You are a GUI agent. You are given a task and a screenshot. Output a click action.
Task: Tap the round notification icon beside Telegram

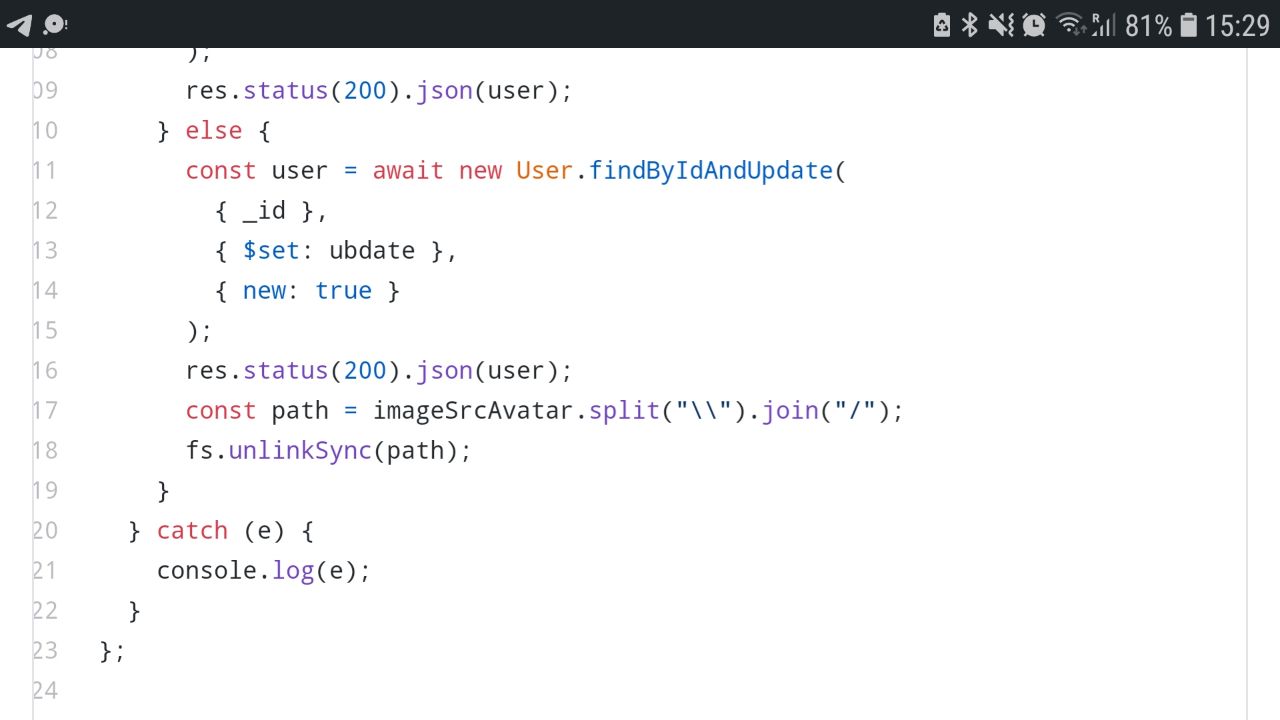tap(55, 25)
